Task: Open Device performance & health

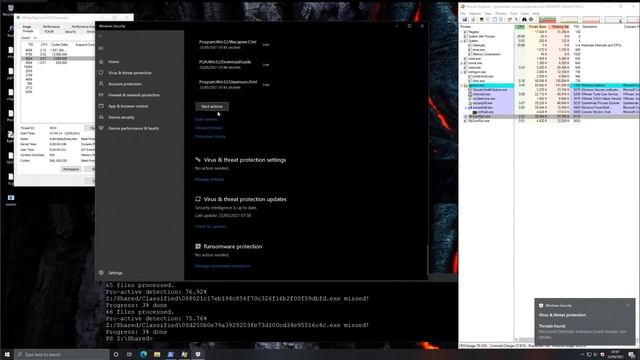Action: [133, 129]
